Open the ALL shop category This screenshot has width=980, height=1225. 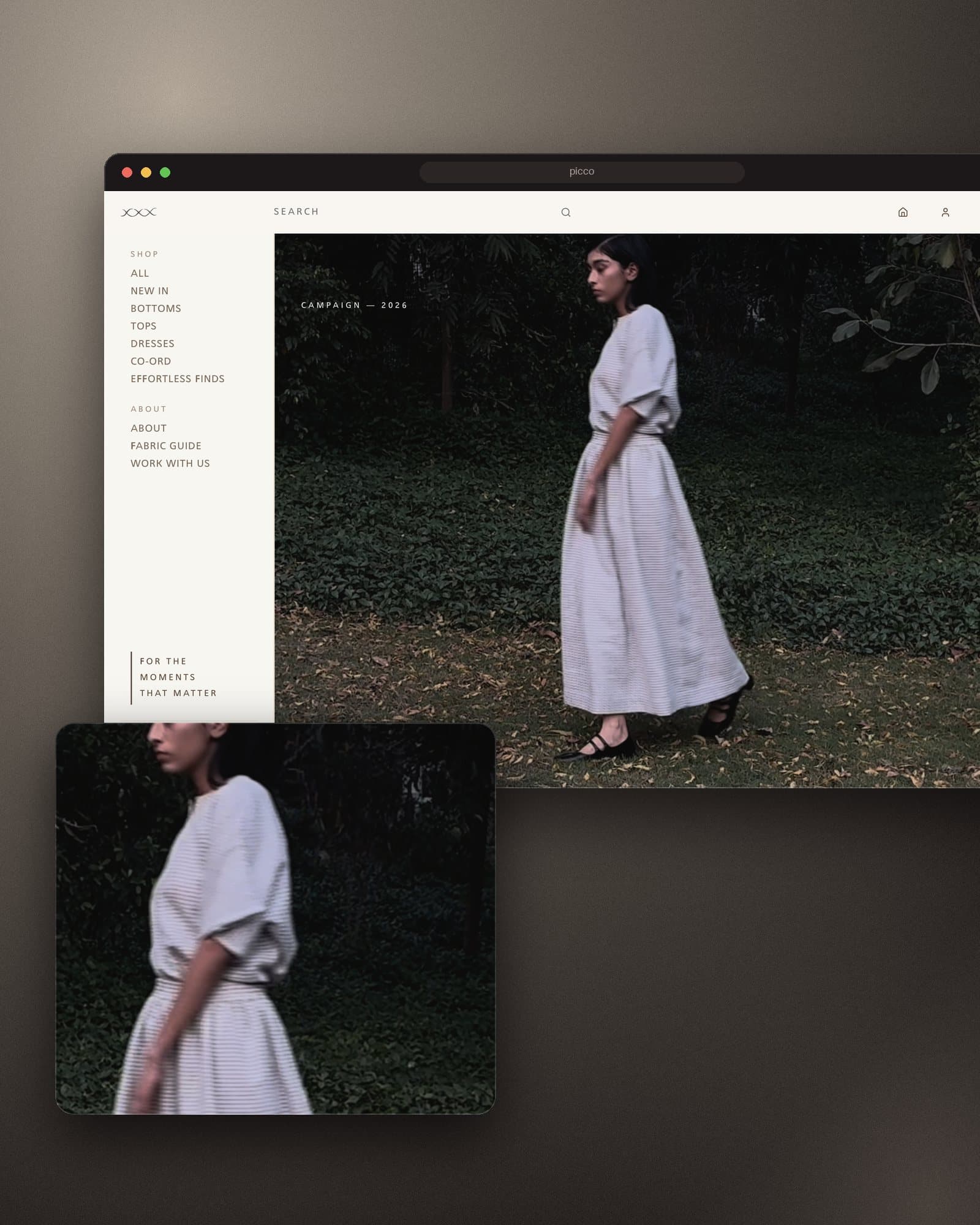140,273
